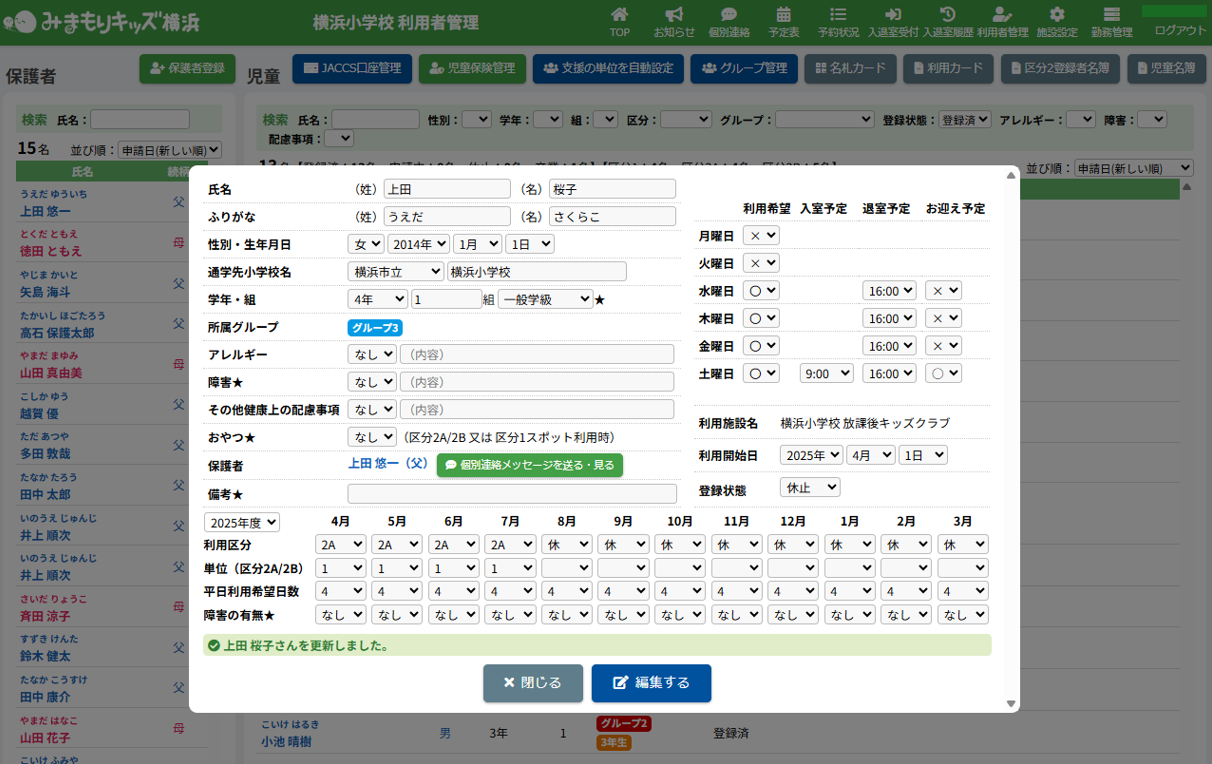This screenshot has width=1212, height=764.
Task: Click the ログアウト menu item
Action: tap(1180, 30)
